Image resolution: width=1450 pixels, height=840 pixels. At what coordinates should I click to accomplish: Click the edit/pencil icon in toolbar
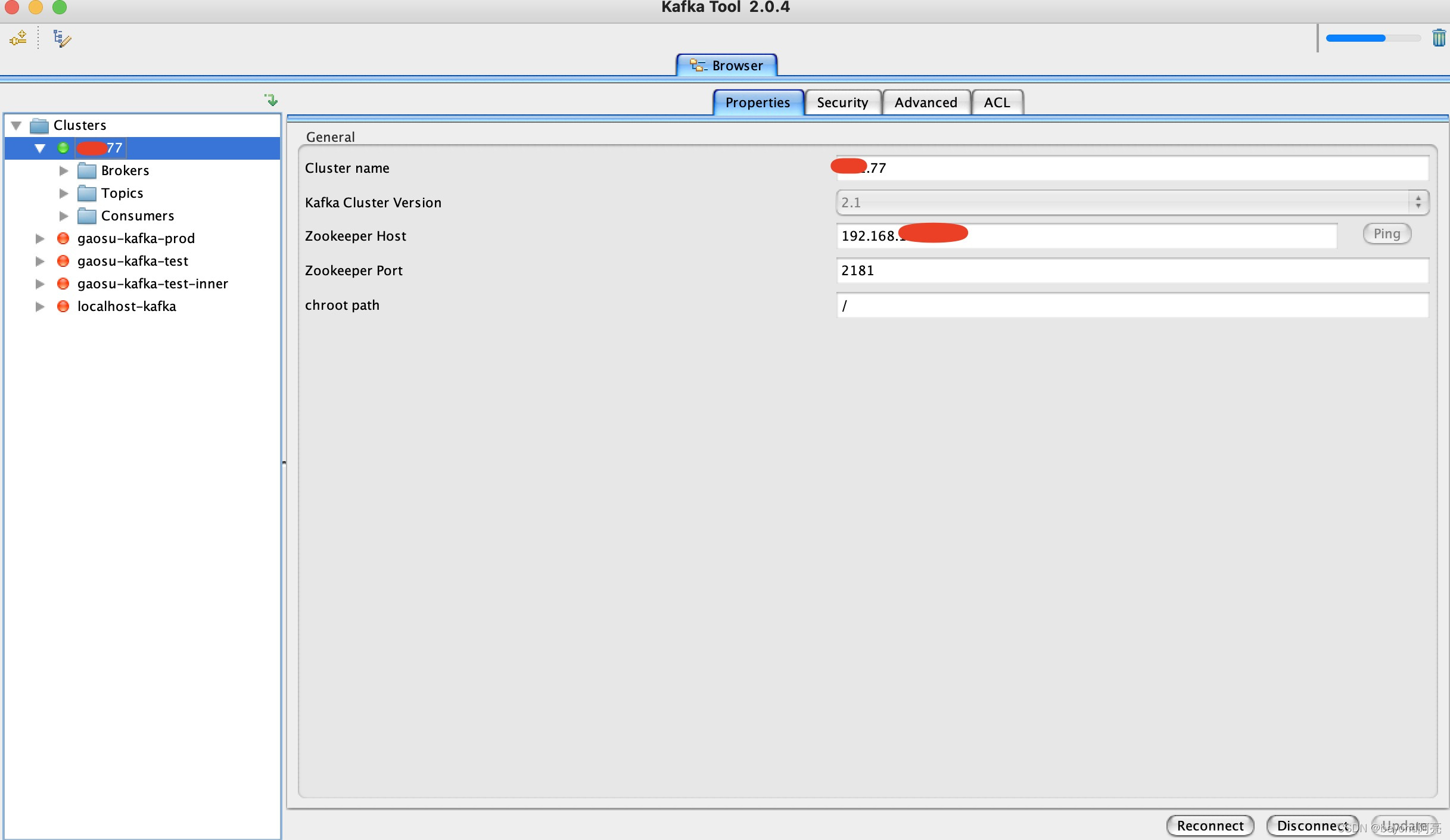point(61,38)
